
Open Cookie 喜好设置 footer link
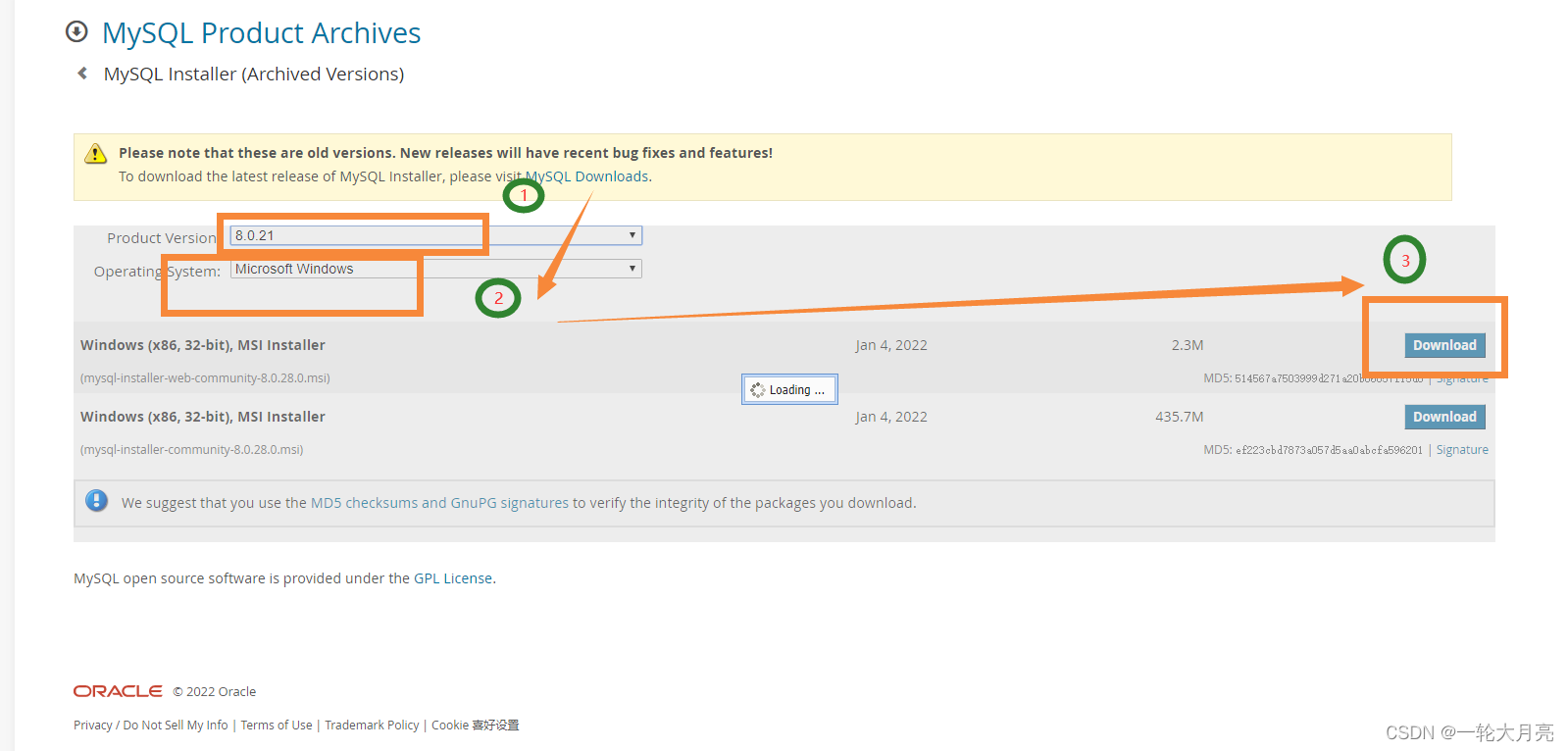[476, 726]
